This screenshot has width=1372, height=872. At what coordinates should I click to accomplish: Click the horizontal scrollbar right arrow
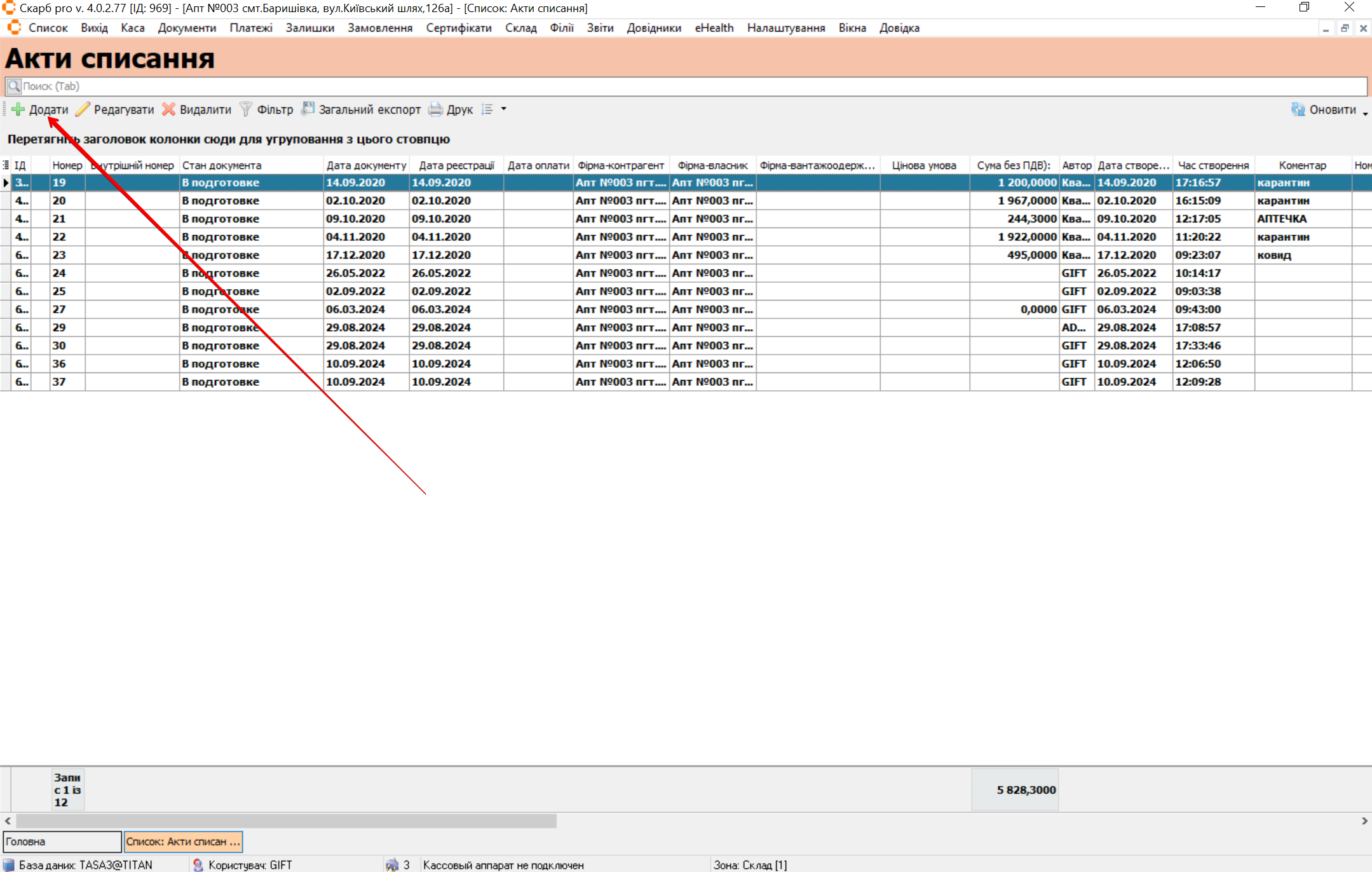[1364, 821]
